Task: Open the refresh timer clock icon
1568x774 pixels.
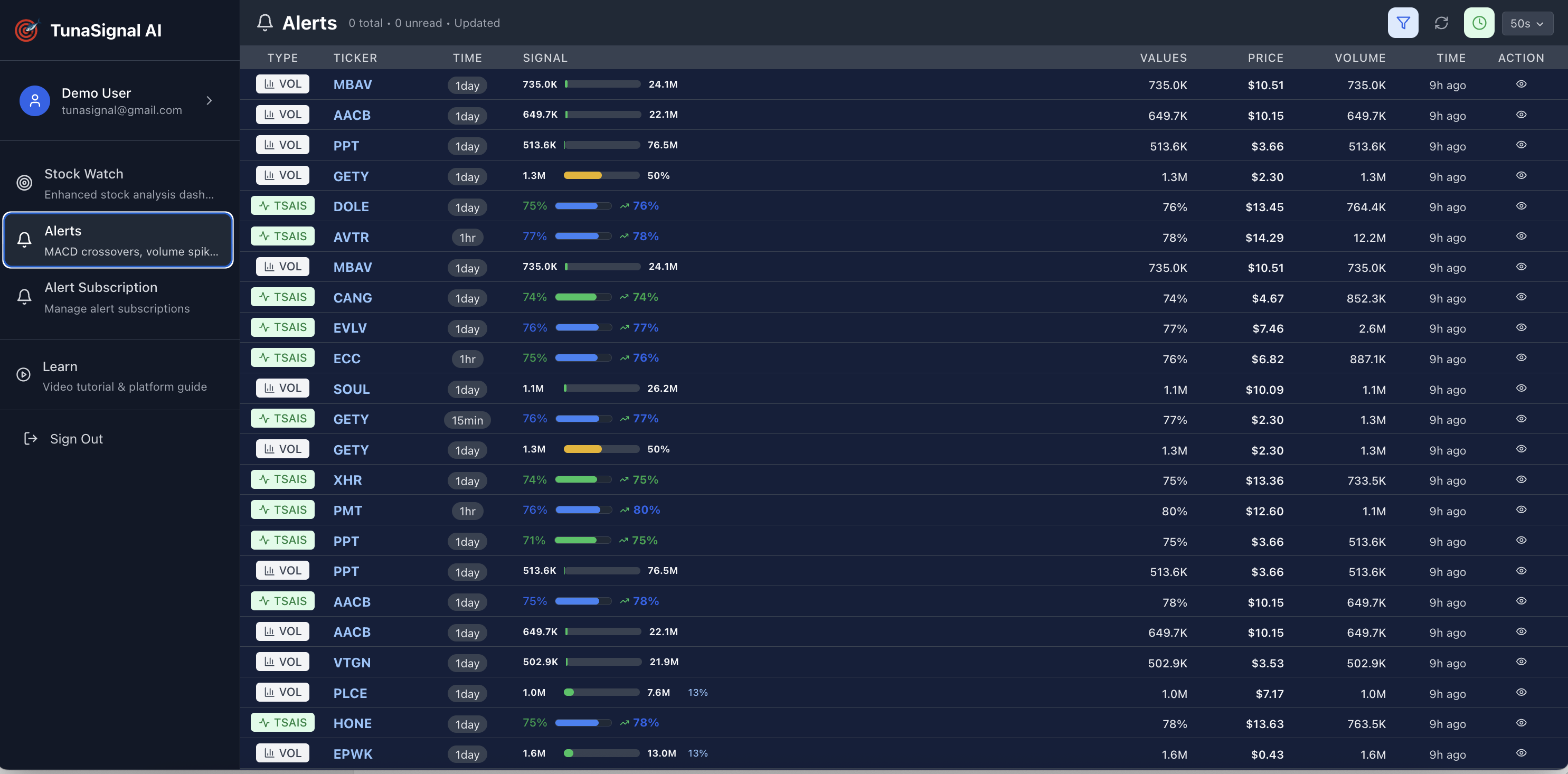Action: click(x=1480, y=23)
